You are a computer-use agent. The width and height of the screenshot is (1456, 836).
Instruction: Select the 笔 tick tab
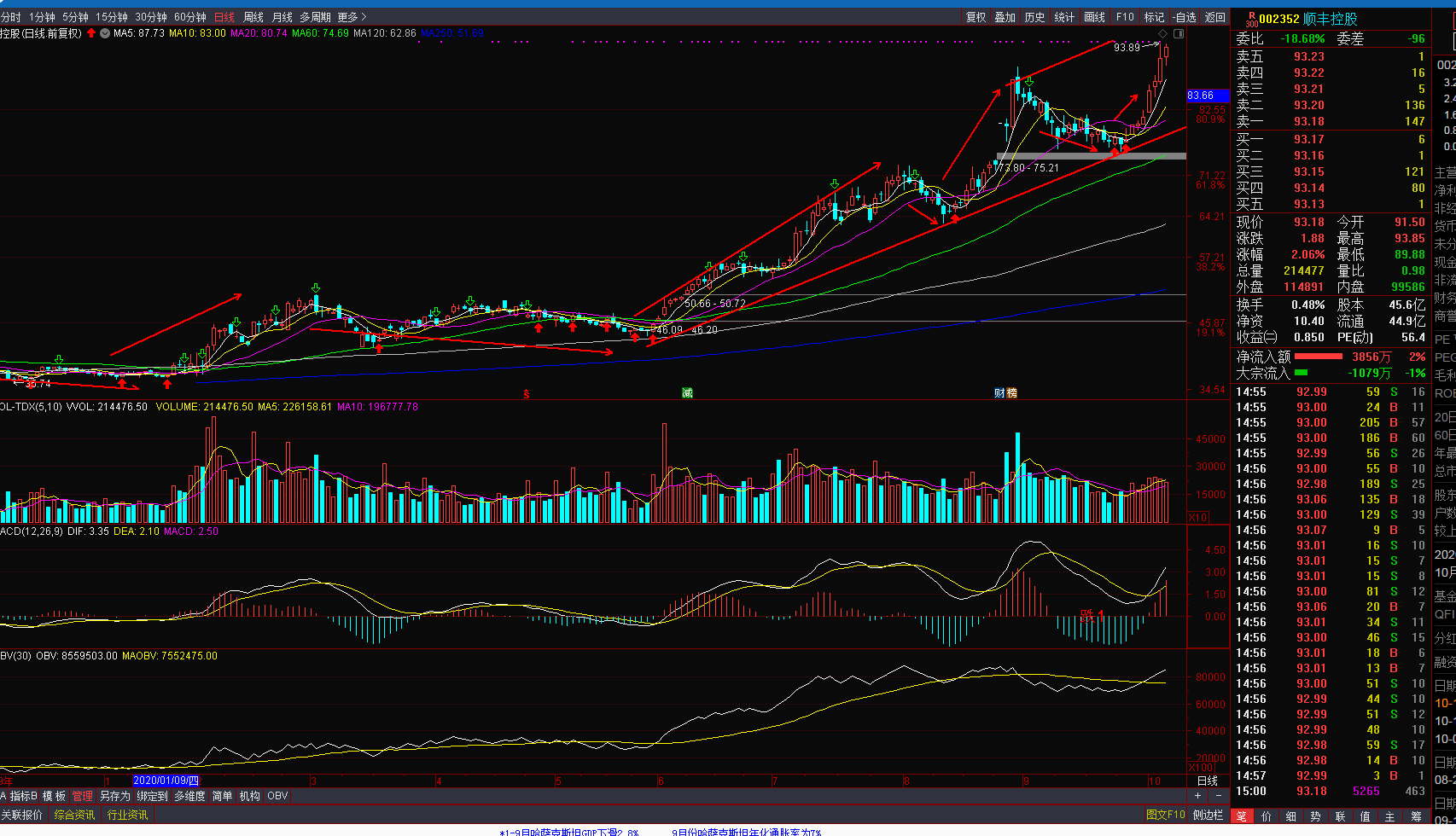[x=1242, y=816]
